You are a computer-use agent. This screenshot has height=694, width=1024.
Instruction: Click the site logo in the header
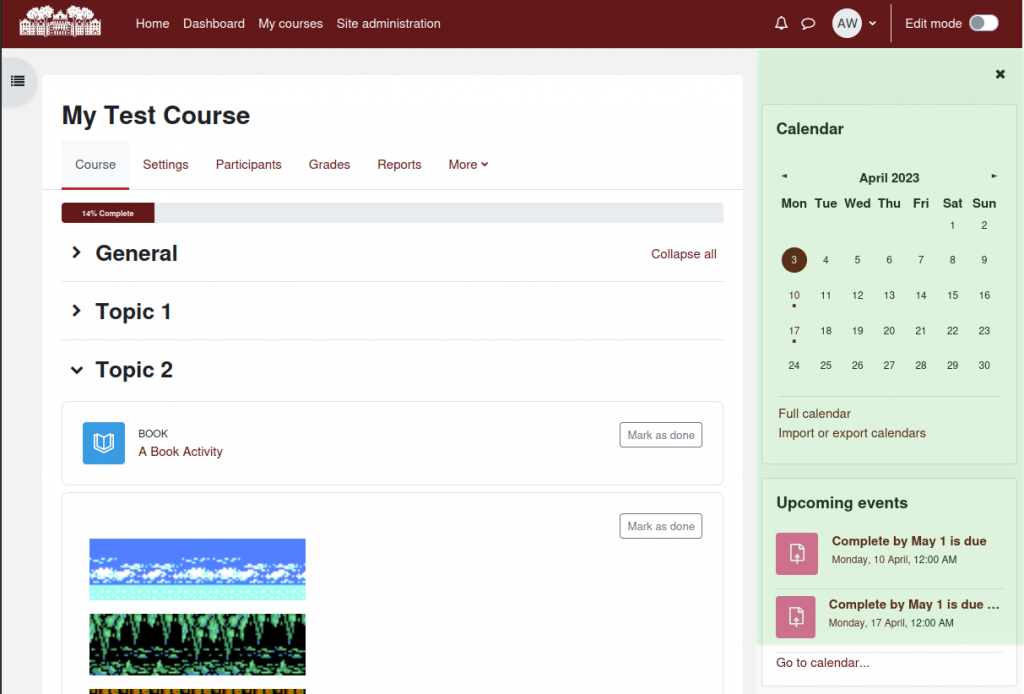[60, 22]
